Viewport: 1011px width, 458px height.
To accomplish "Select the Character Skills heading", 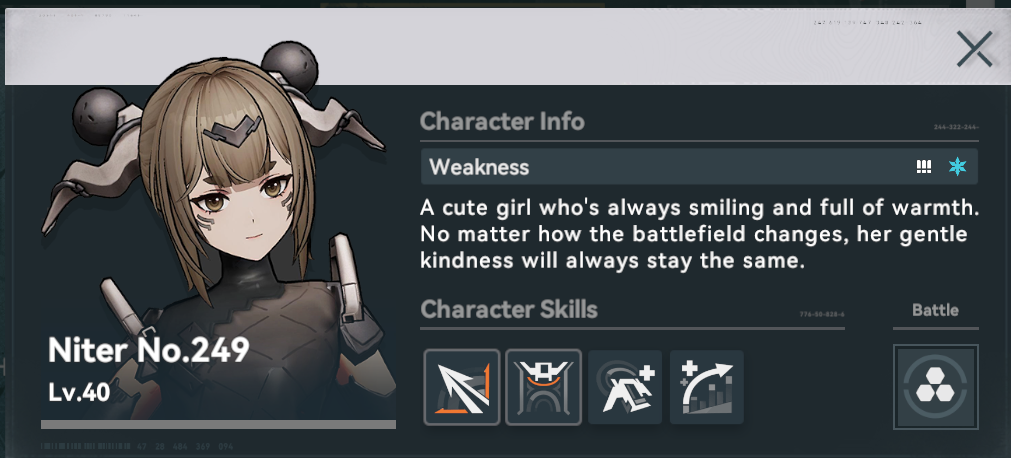I will coord(509,310).
